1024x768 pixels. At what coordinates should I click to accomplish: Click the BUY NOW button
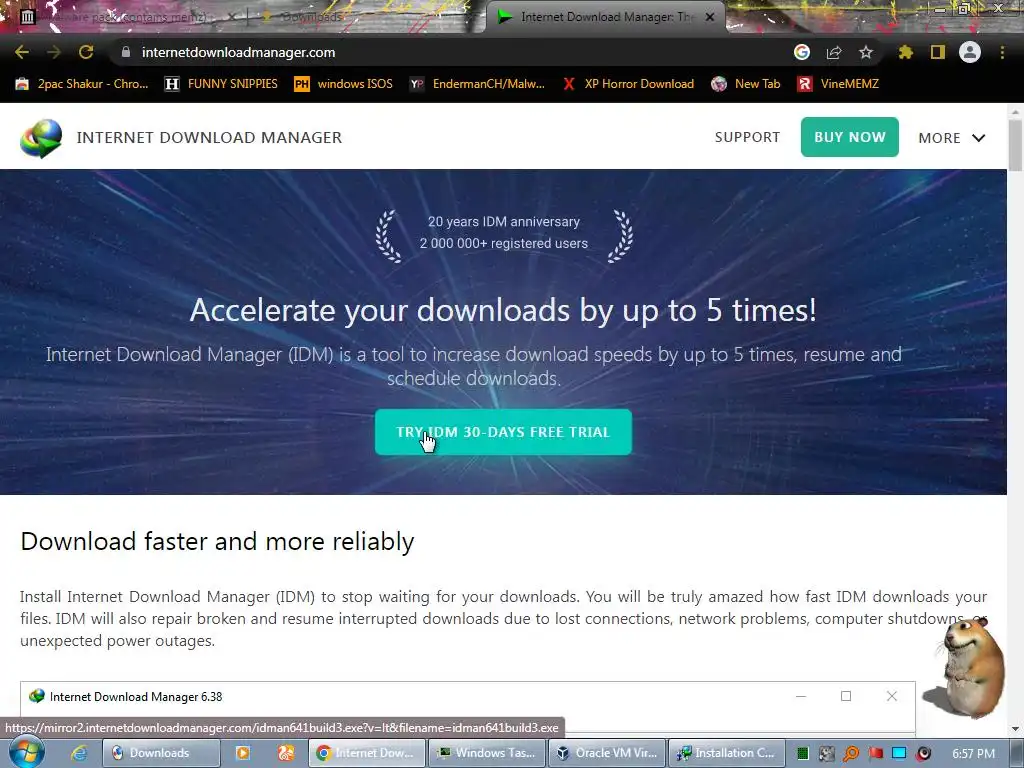(x=850, y=137)
